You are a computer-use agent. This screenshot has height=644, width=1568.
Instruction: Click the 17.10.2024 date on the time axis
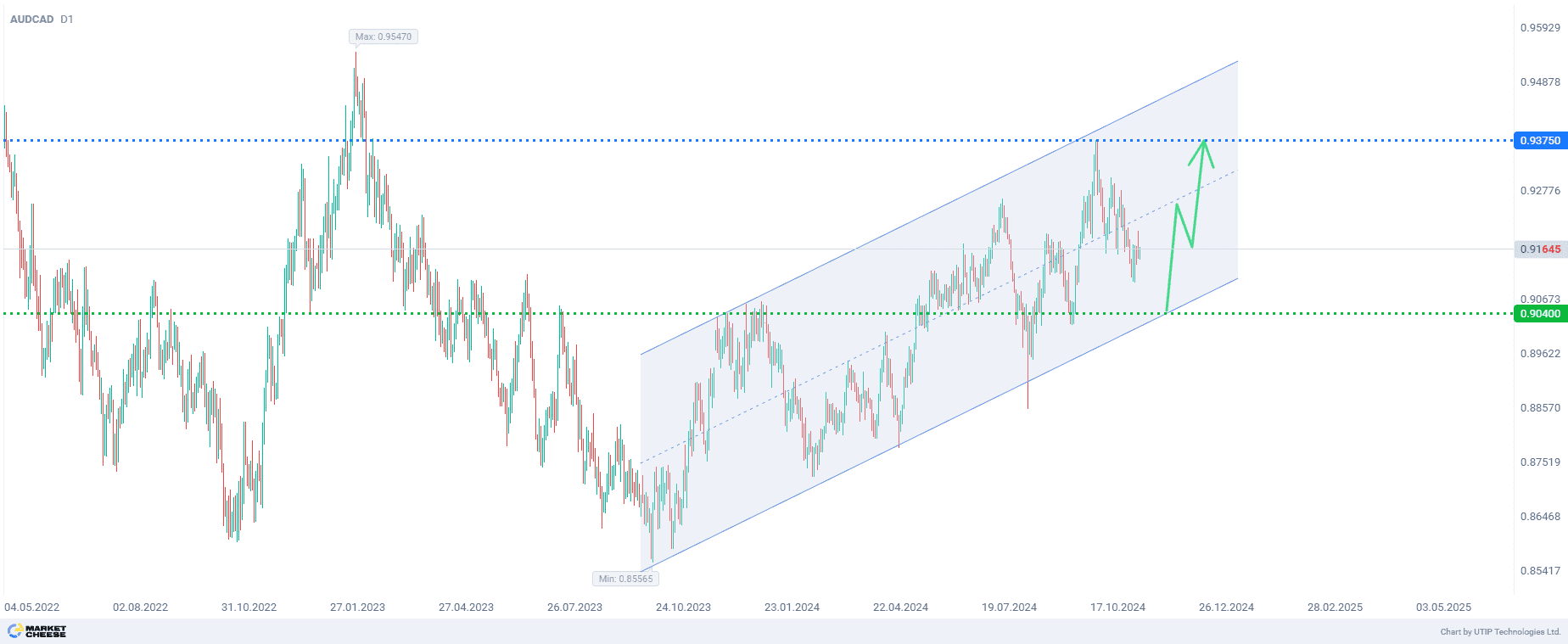point(1117,608)
